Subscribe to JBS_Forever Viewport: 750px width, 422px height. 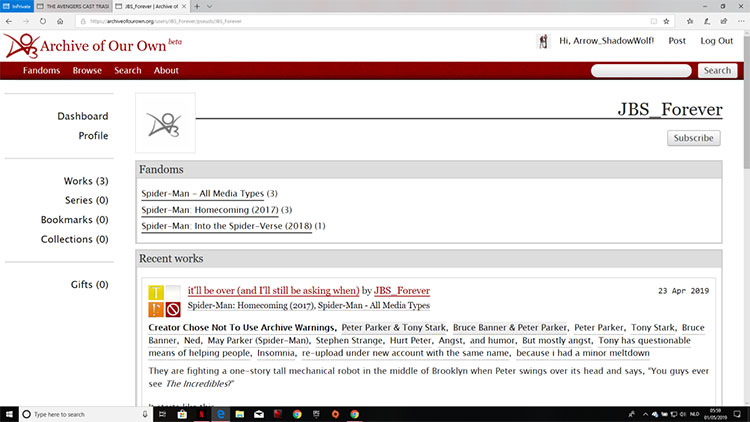pos(694,138)
